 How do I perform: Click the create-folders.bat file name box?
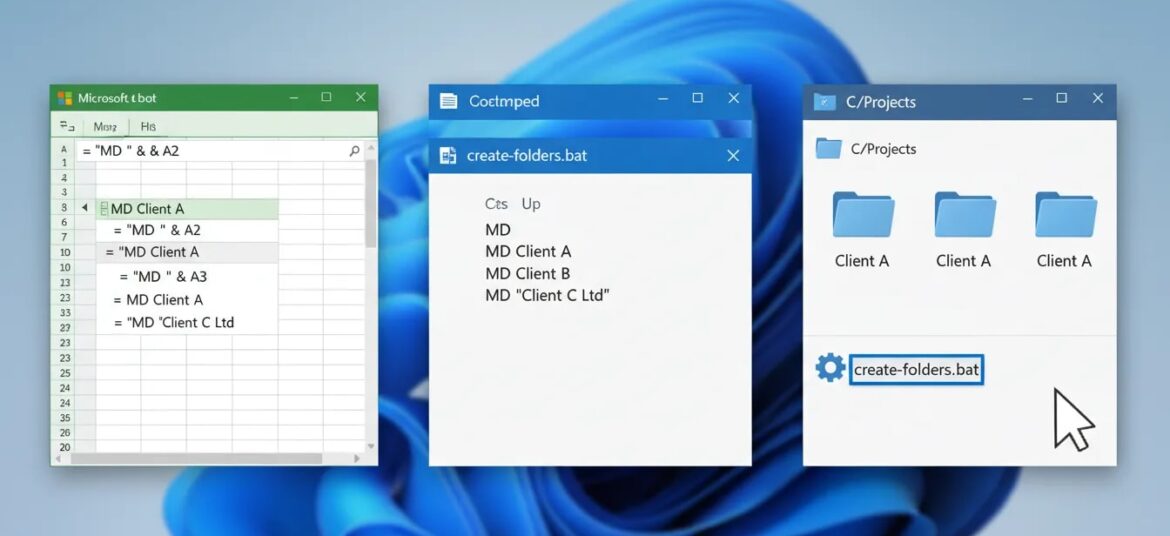point(916,370)
